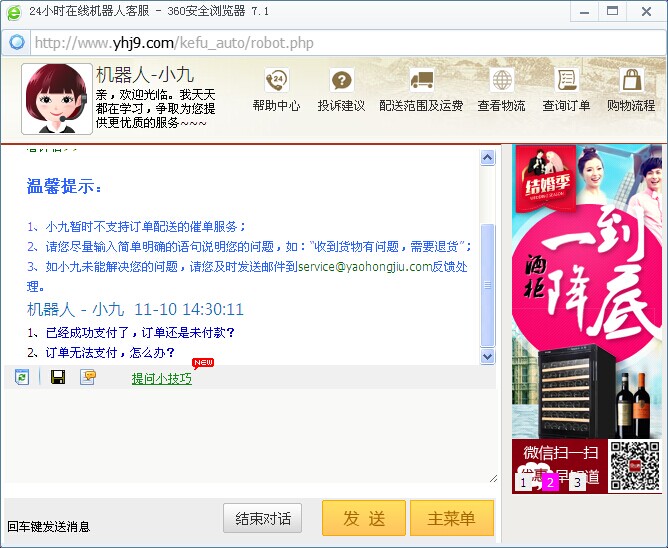This screenshot has height=548, width=668.
Task: Click the 主菜单 main menu button
Action: click(x=452, y=518)
